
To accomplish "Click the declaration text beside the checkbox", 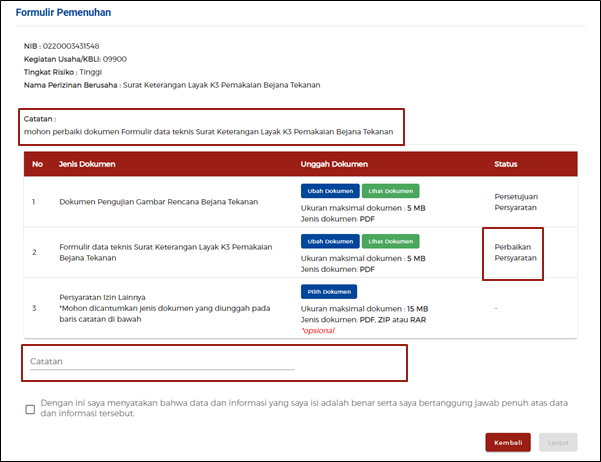I will (x=304, y=408).
